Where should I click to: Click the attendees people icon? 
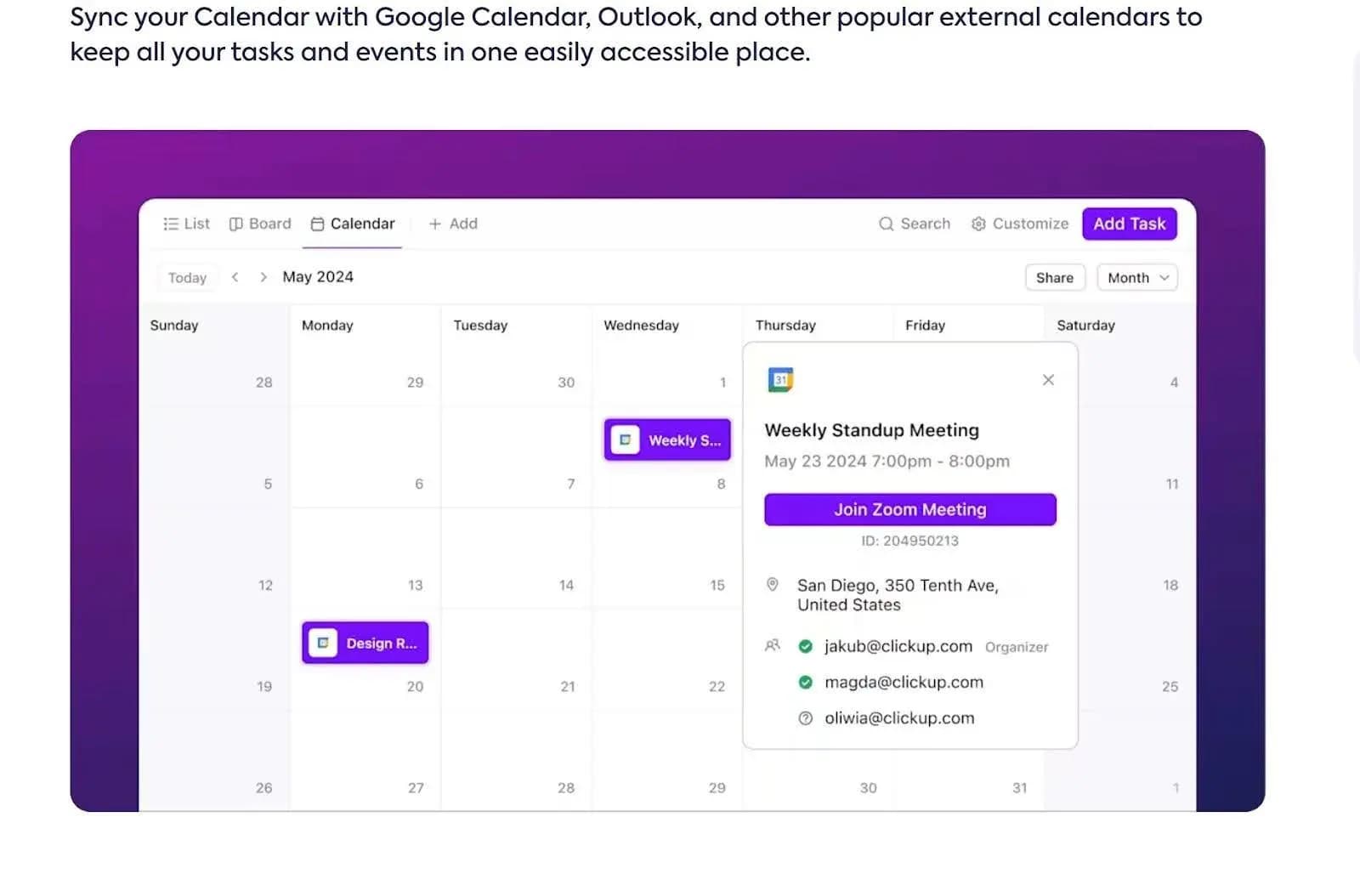(773, 646)
